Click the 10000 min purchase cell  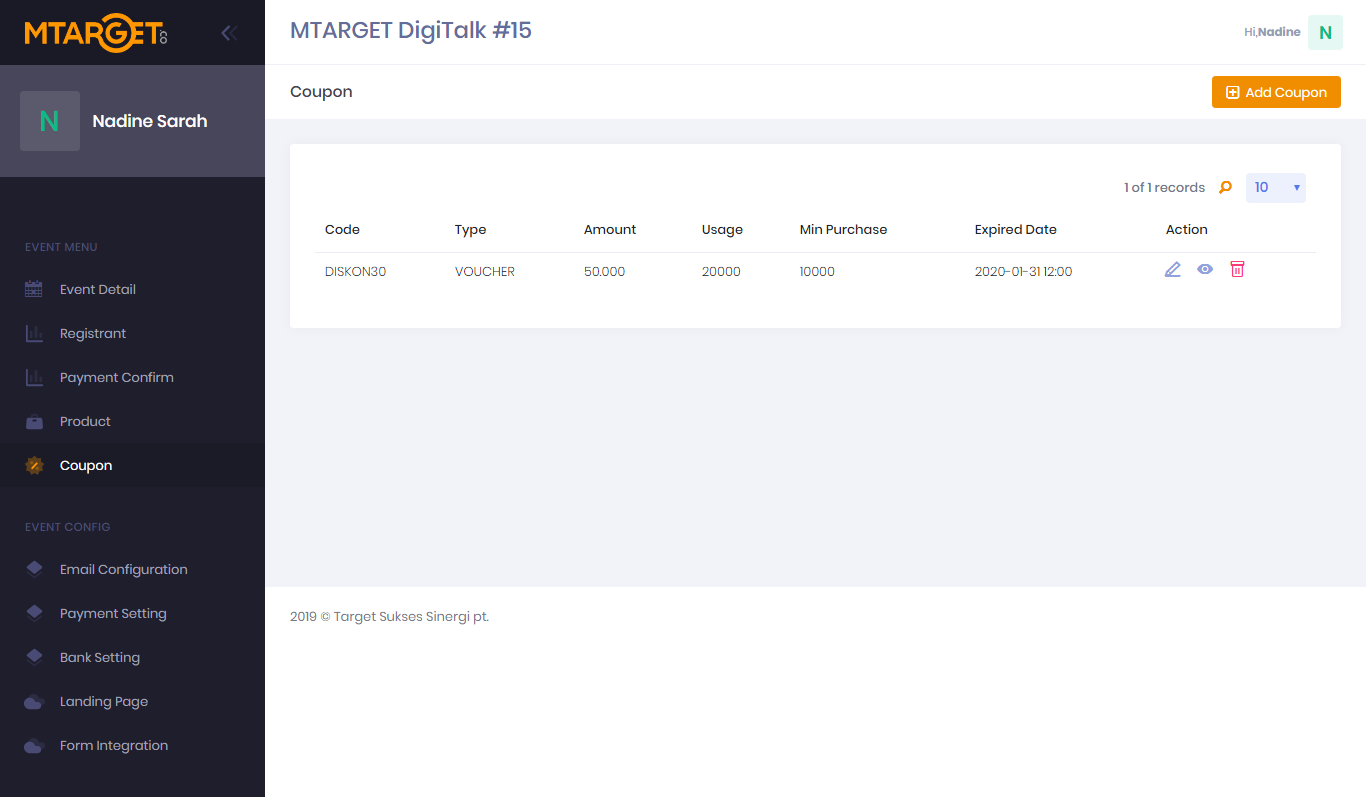click(817, 271)
